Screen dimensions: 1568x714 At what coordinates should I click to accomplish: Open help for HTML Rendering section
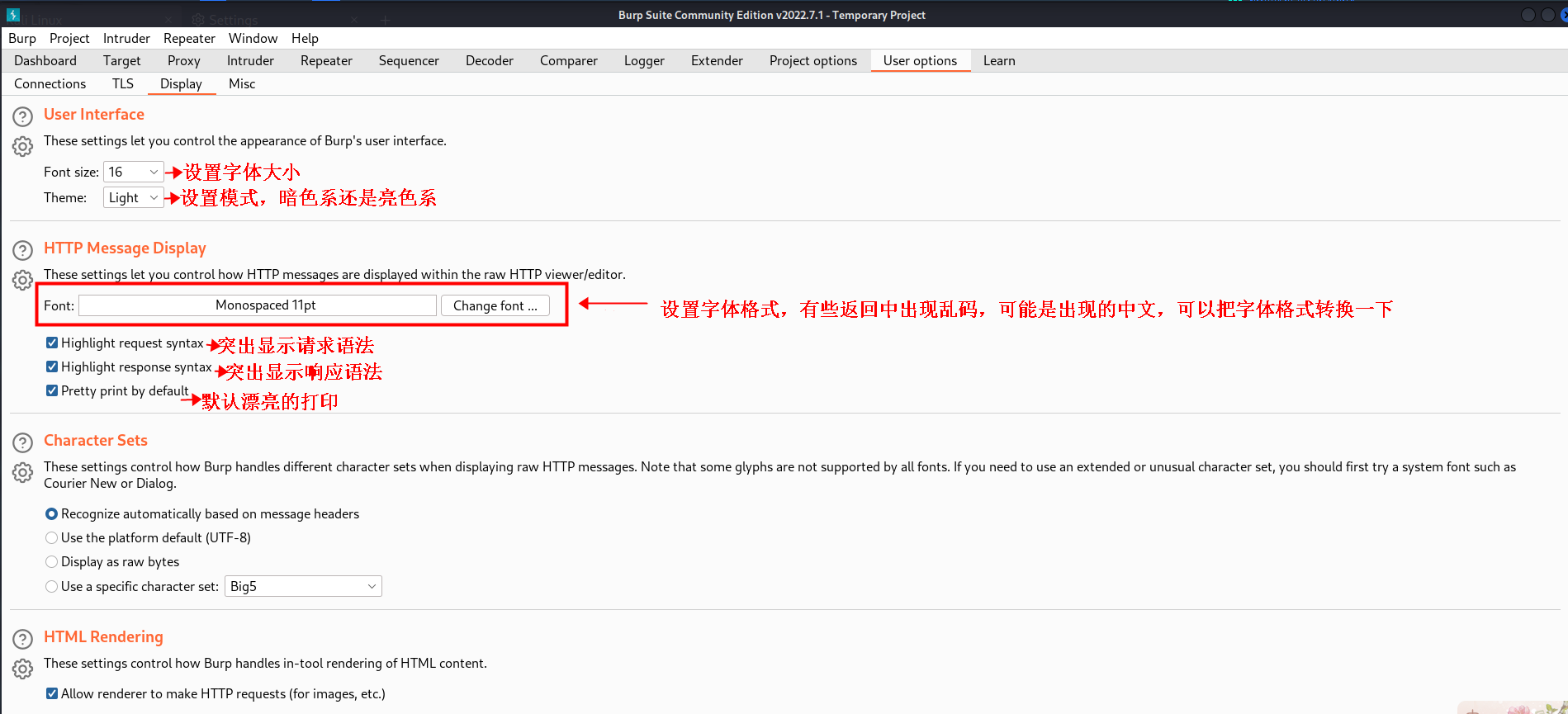coord(22,639)
